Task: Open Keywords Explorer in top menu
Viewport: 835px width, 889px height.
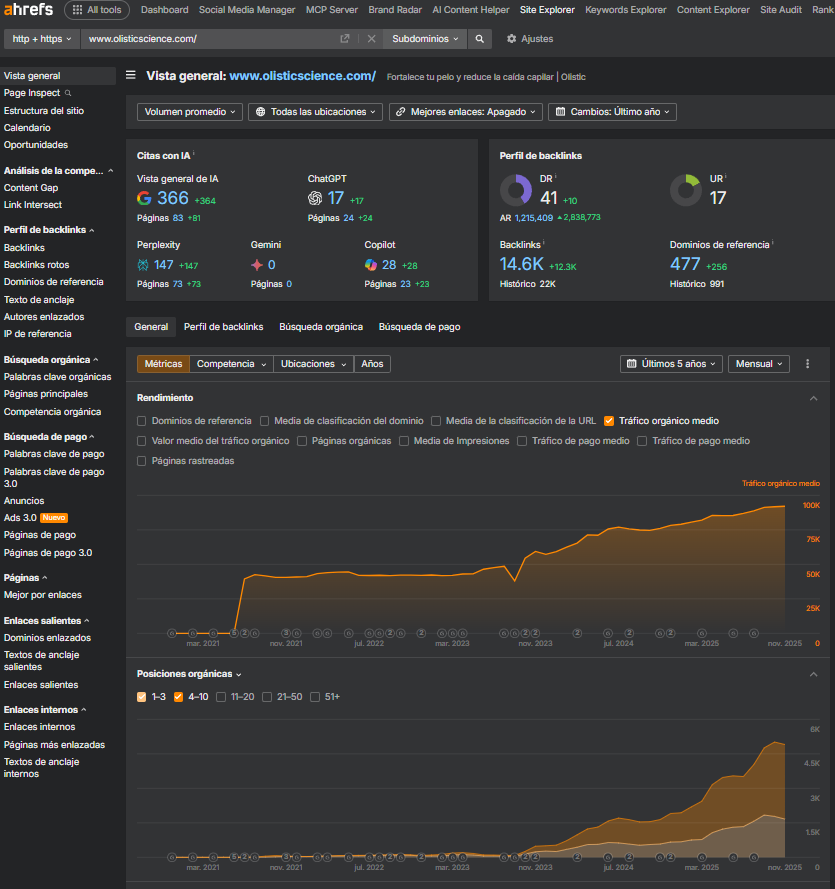Action: click(626, 10)
